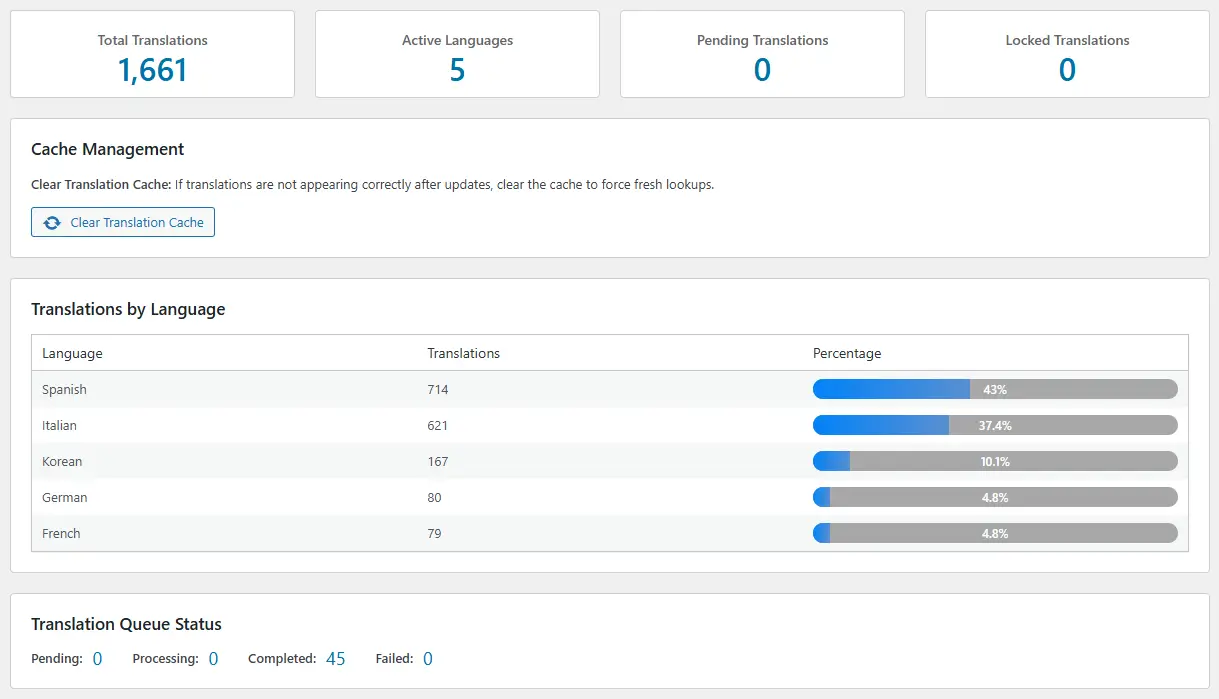
Task: Click the Failed queue count 0
Action: click(428, 658)
